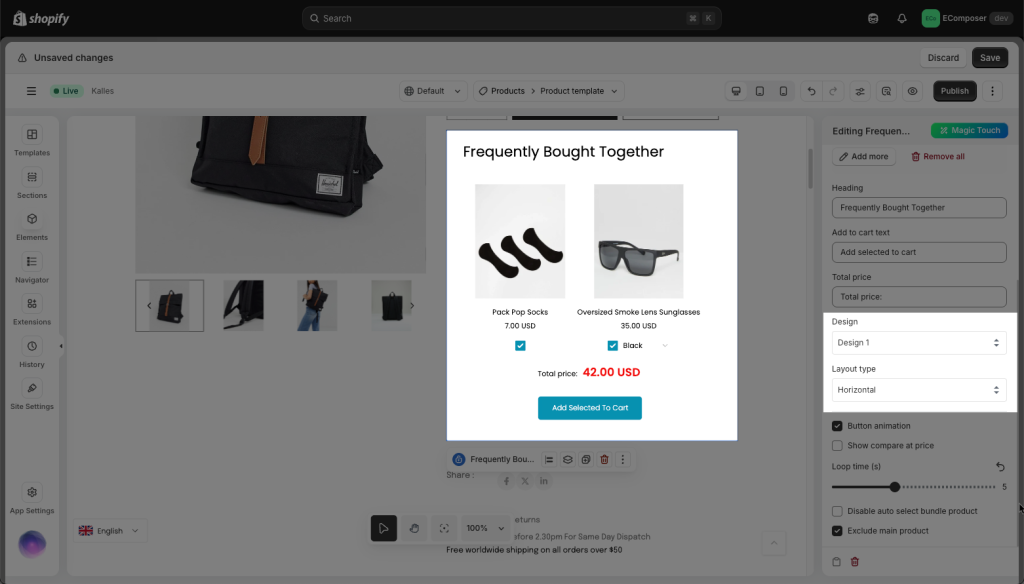Open the Design 1 dropdown
This screenshot has width=1024, height=584.
pyautogui.click(x=918, y=343)
